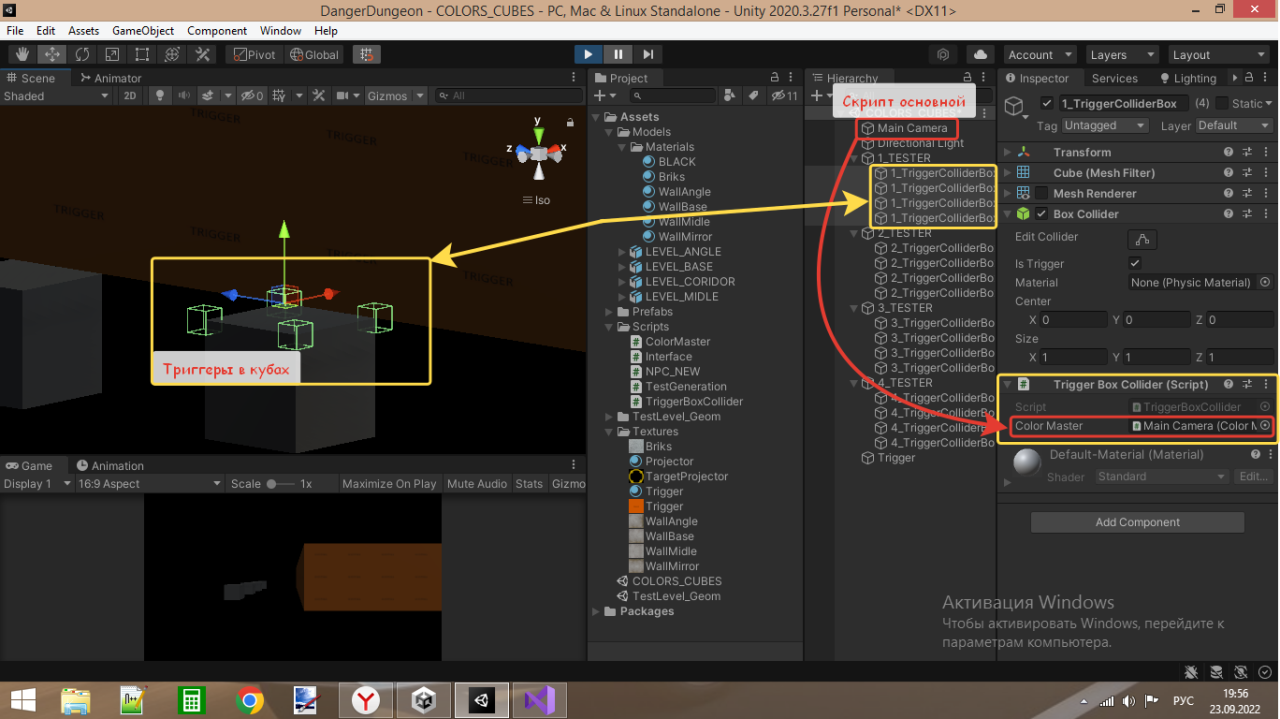Lock the Project panel with the padlock
The height and width of the screenshot is (719, 1280).
click(774, 78)
